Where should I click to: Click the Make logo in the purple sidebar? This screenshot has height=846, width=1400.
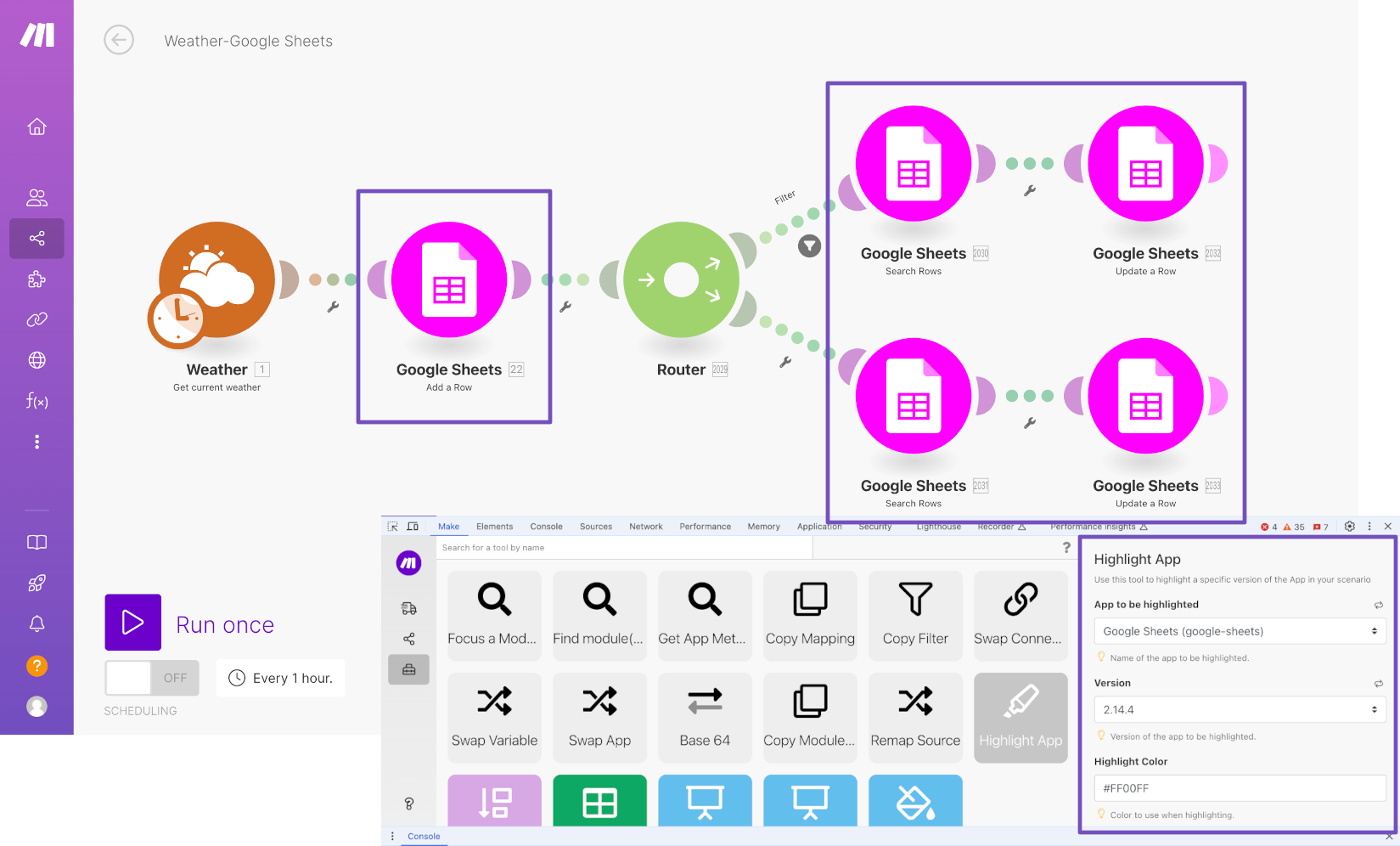(37, 35)
